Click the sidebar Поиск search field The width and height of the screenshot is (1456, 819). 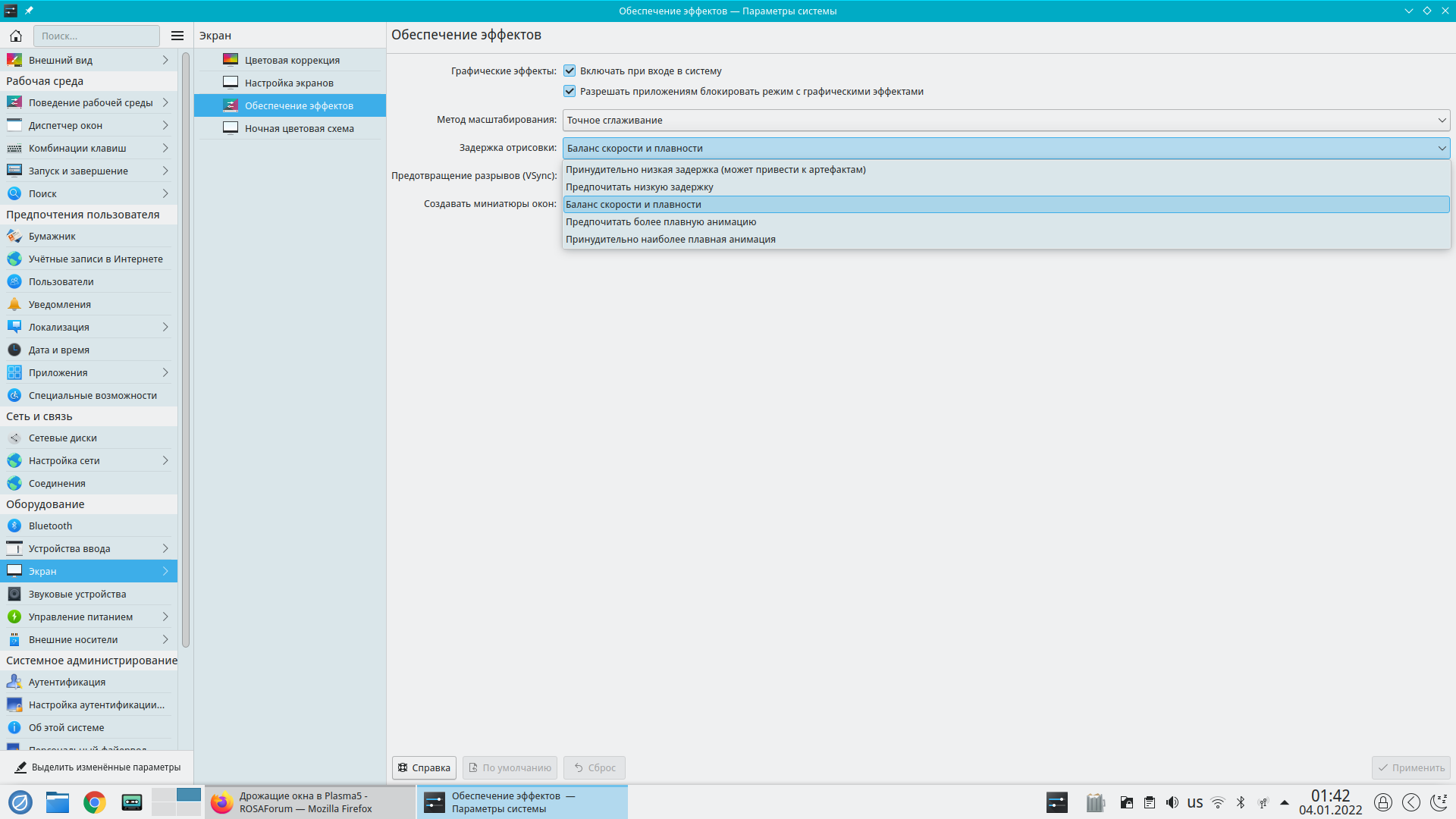(96, 36)
